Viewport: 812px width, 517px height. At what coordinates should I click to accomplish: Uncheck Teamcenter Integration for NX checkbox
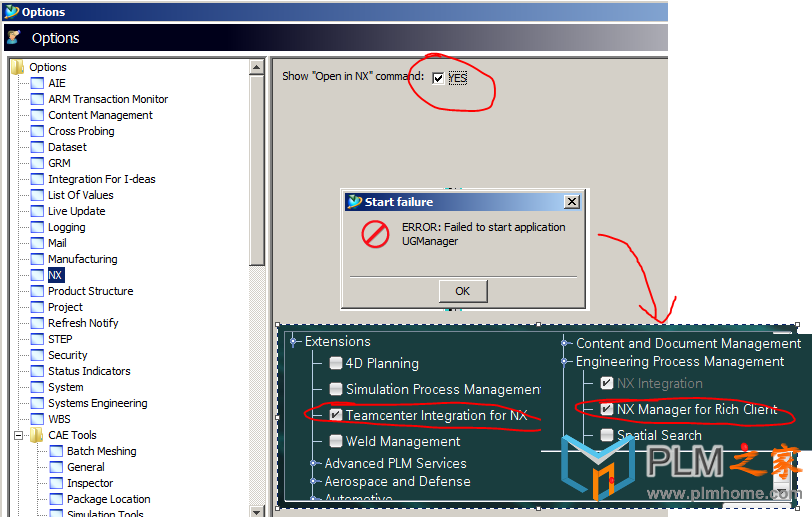point(336,415)
